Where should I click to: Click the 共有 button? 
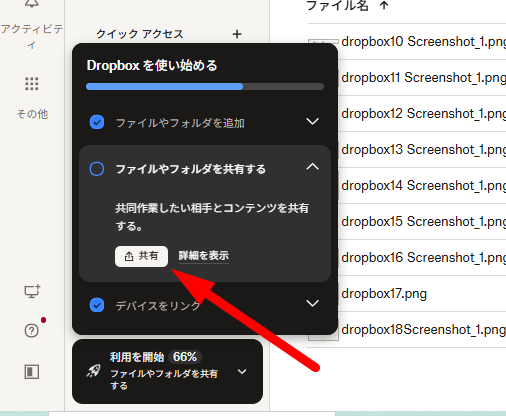(141, 256)
